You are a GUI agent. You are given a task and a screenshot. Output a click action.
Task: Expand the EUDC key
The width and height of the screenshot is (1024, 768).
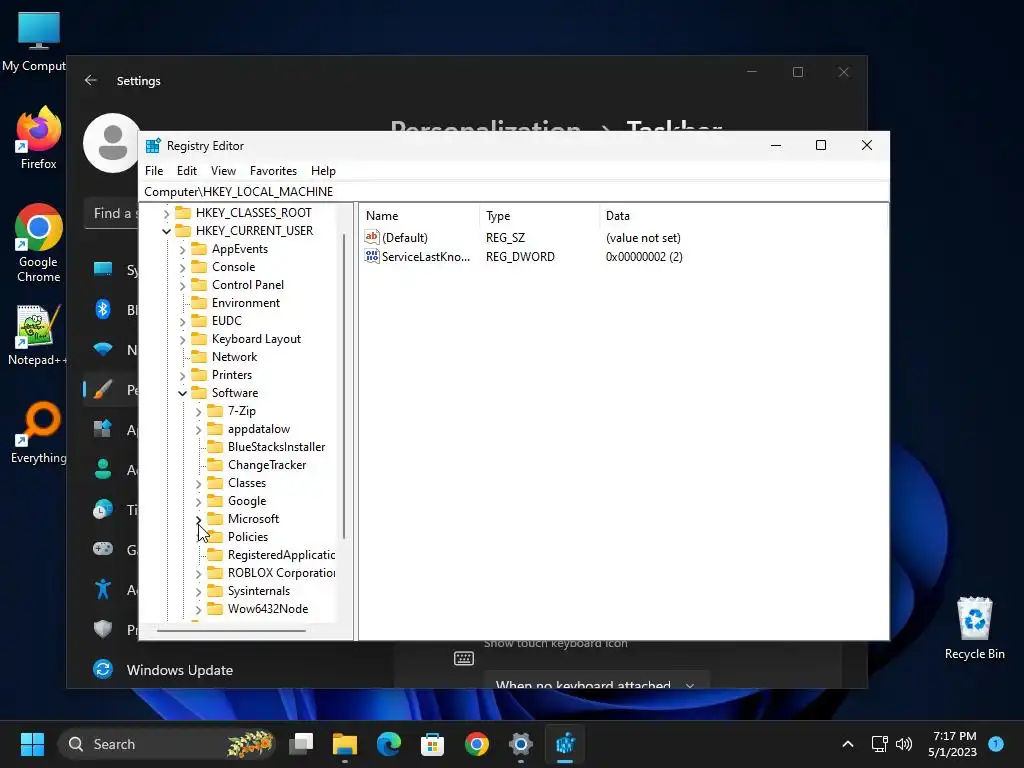tap(182, 321)
